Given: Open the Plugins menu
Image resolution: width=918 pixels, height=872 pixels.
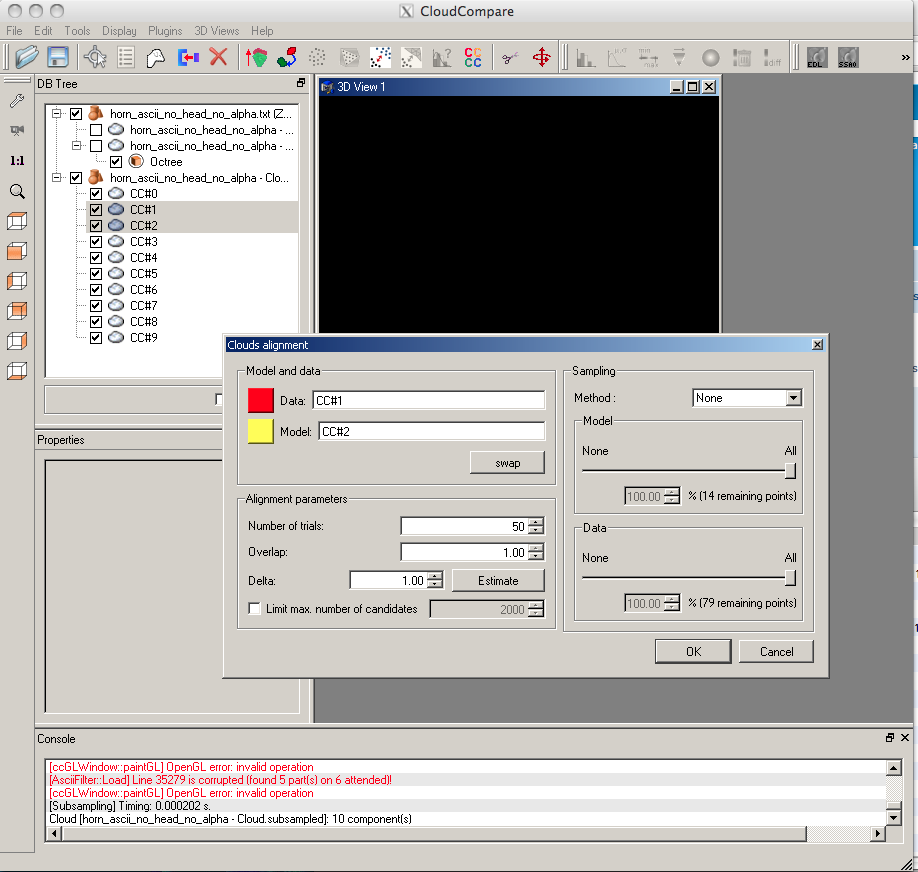Looking at the screenshot, I should point(164,30).
